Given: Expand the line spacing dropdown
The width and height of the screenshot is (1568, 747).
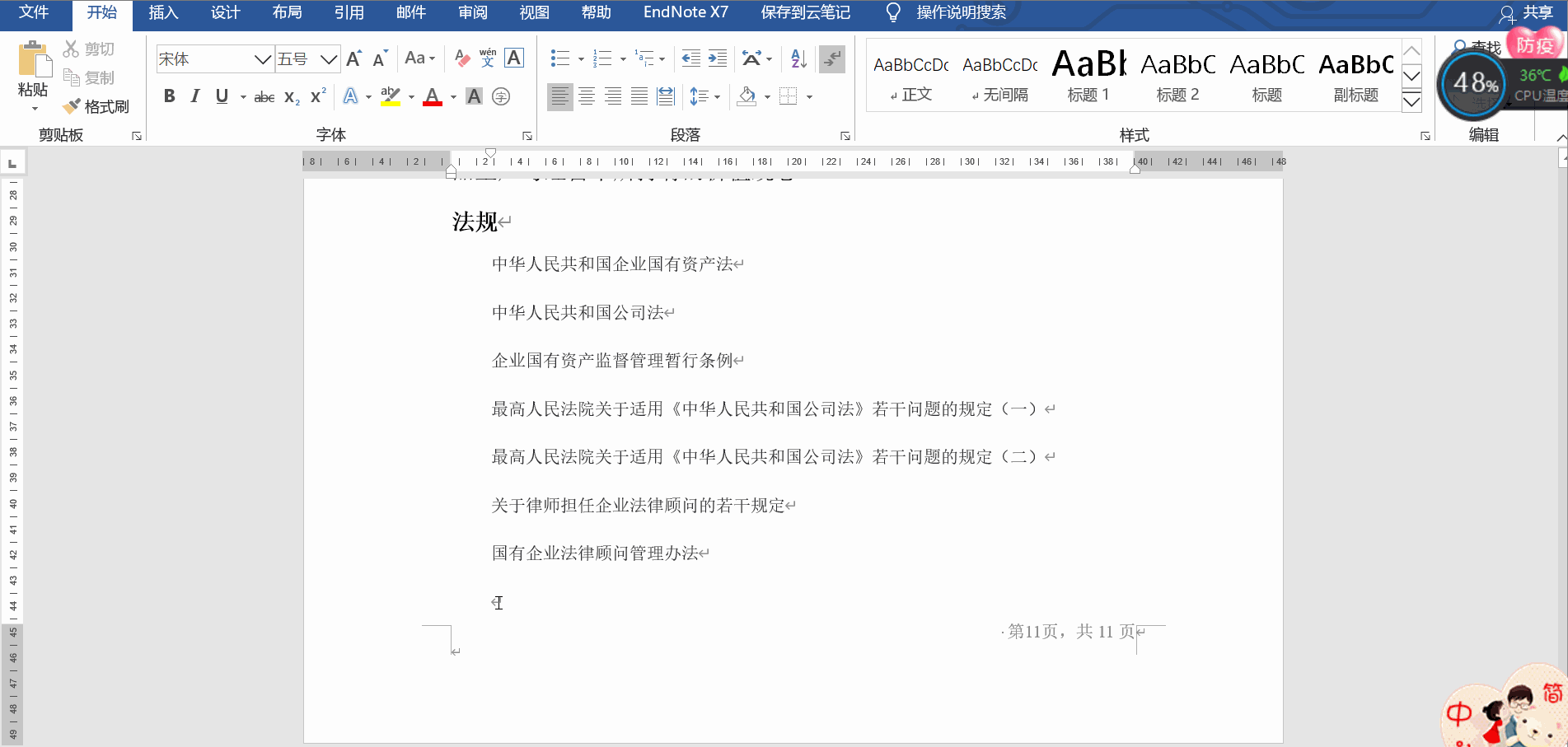Looking at the screenshot, I should [x=716, y=96].
